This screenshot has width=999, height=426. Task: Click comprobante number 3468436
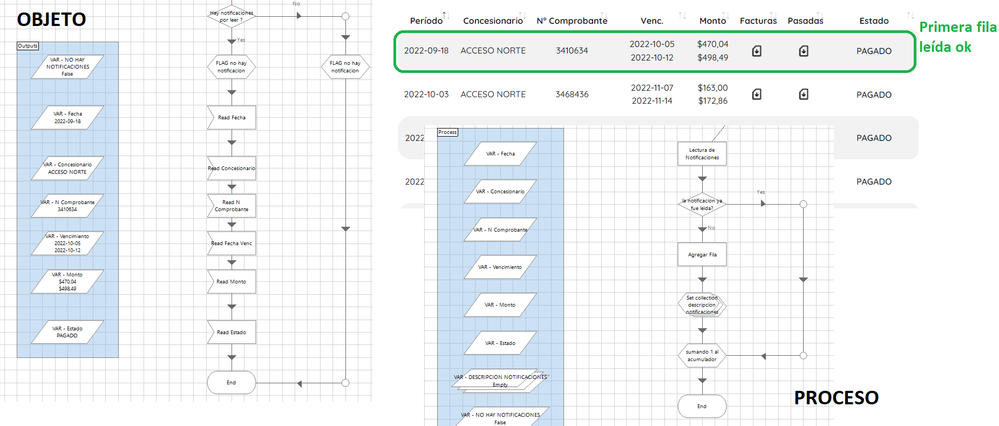[571, 94]
